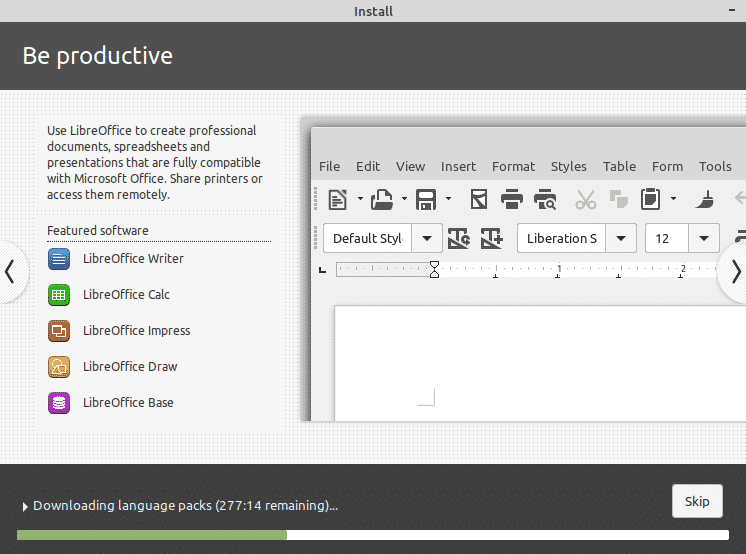Click the LibreOffice Calc icon

[59, 295]
